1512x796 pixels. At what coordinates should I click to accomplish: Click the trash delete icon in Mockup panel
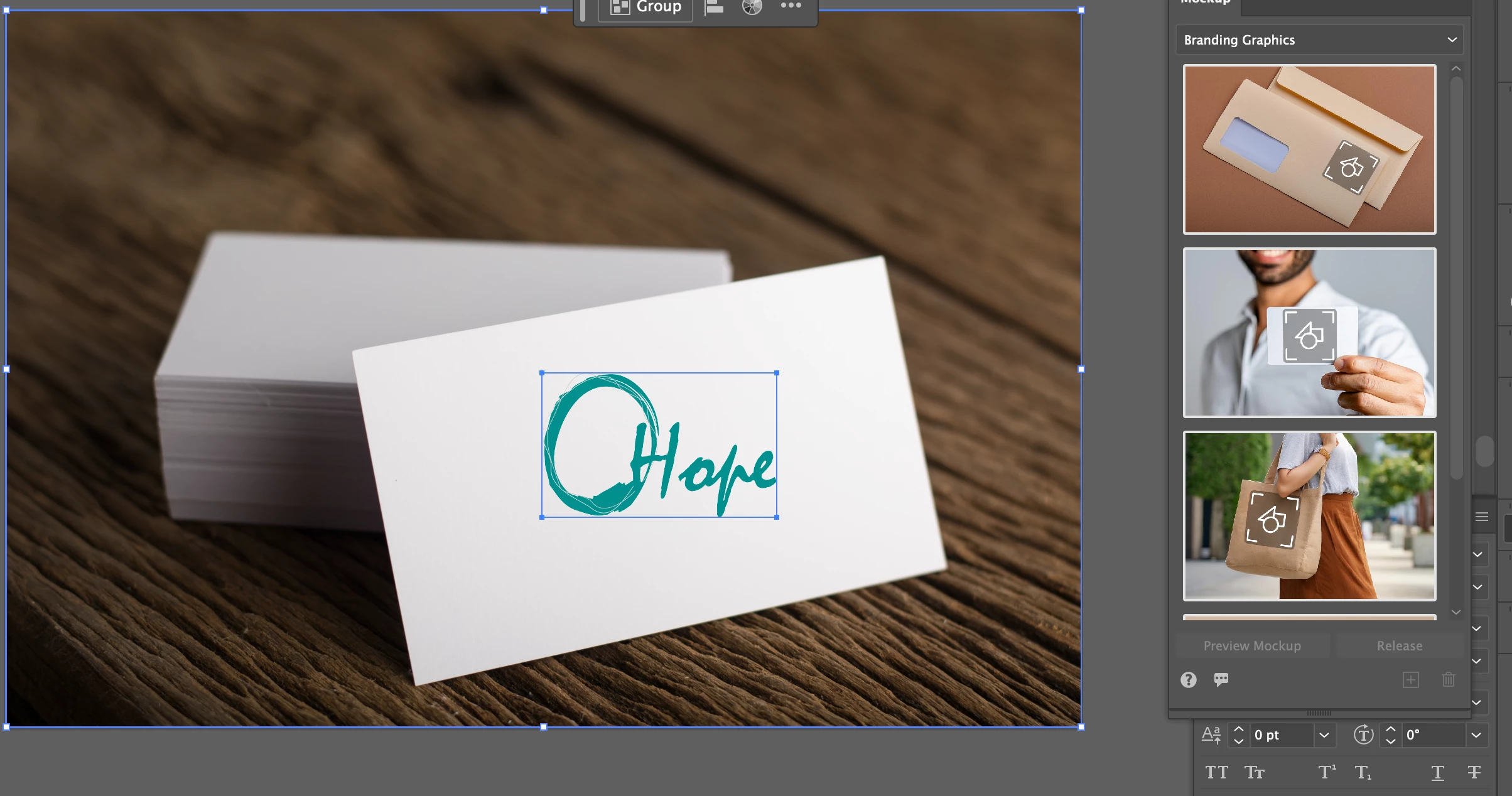coord(1448,680)
